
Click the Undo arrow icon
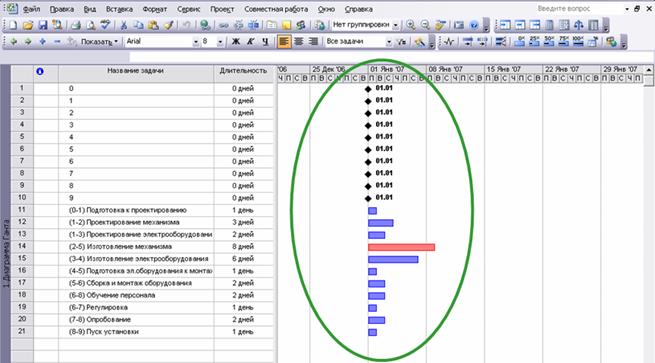[x=186, y=25]
